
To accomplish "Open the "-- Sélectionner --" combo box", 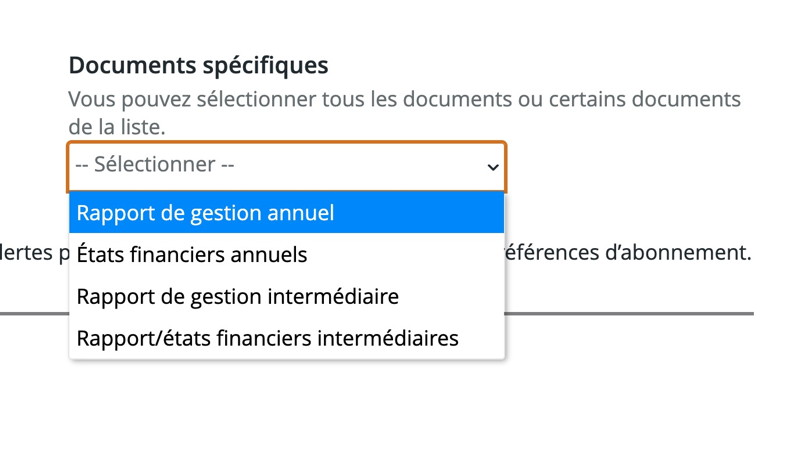I will click(x=286, y=166).
